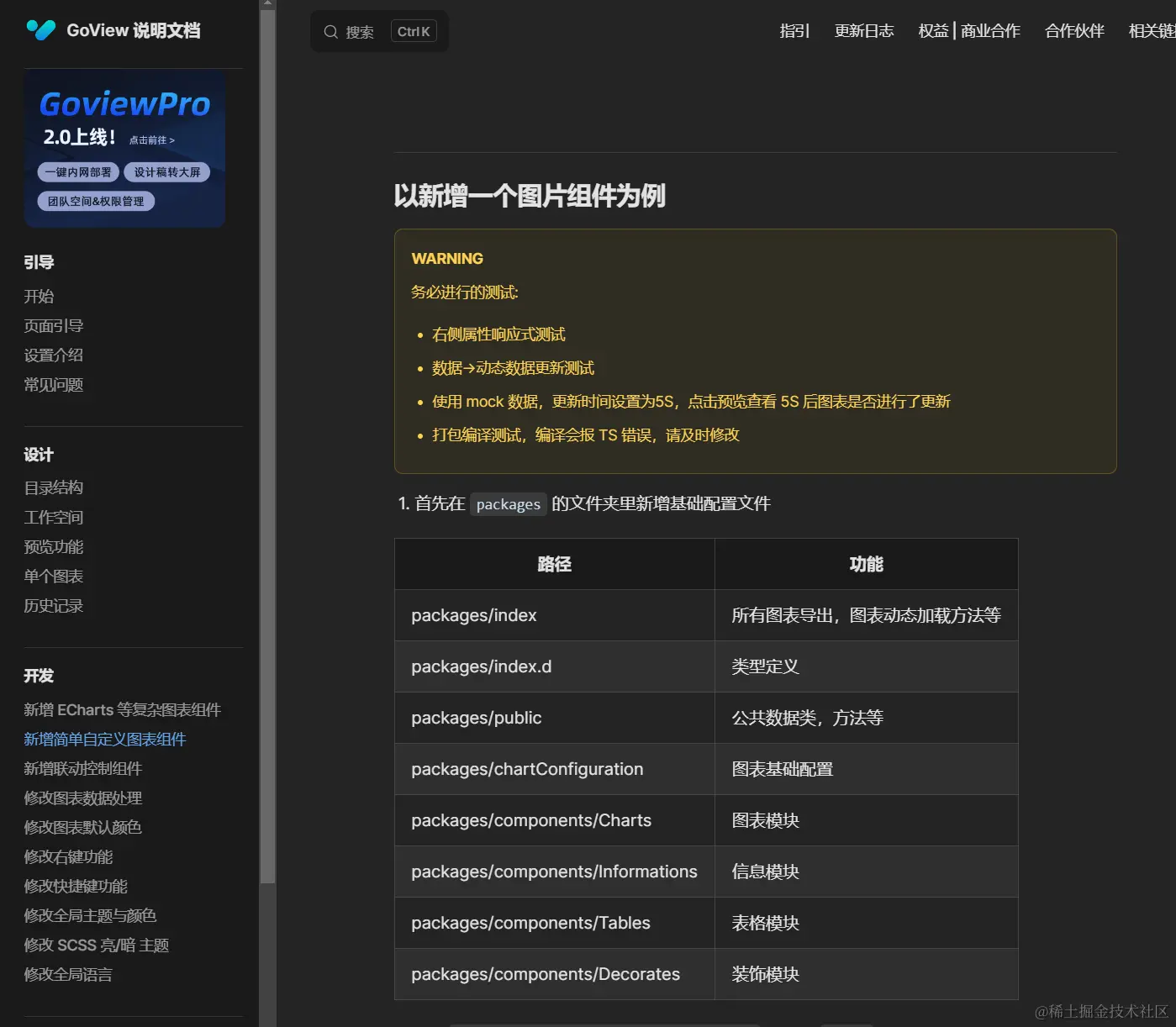Open 单个图表 in sidebar
The image size is (1176, 1027).
(54, 577)
